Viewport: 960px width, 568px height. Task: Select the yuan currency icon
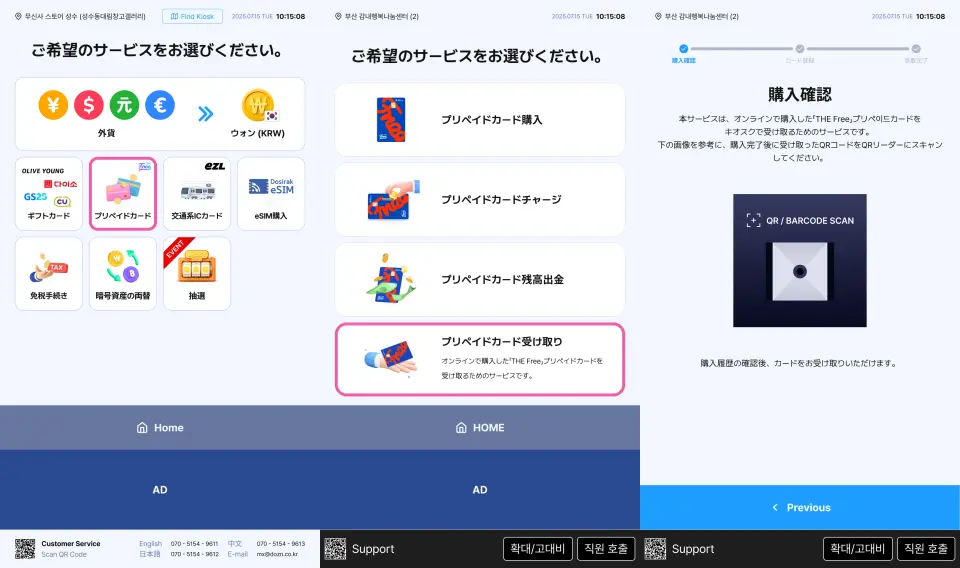point(124,105)
